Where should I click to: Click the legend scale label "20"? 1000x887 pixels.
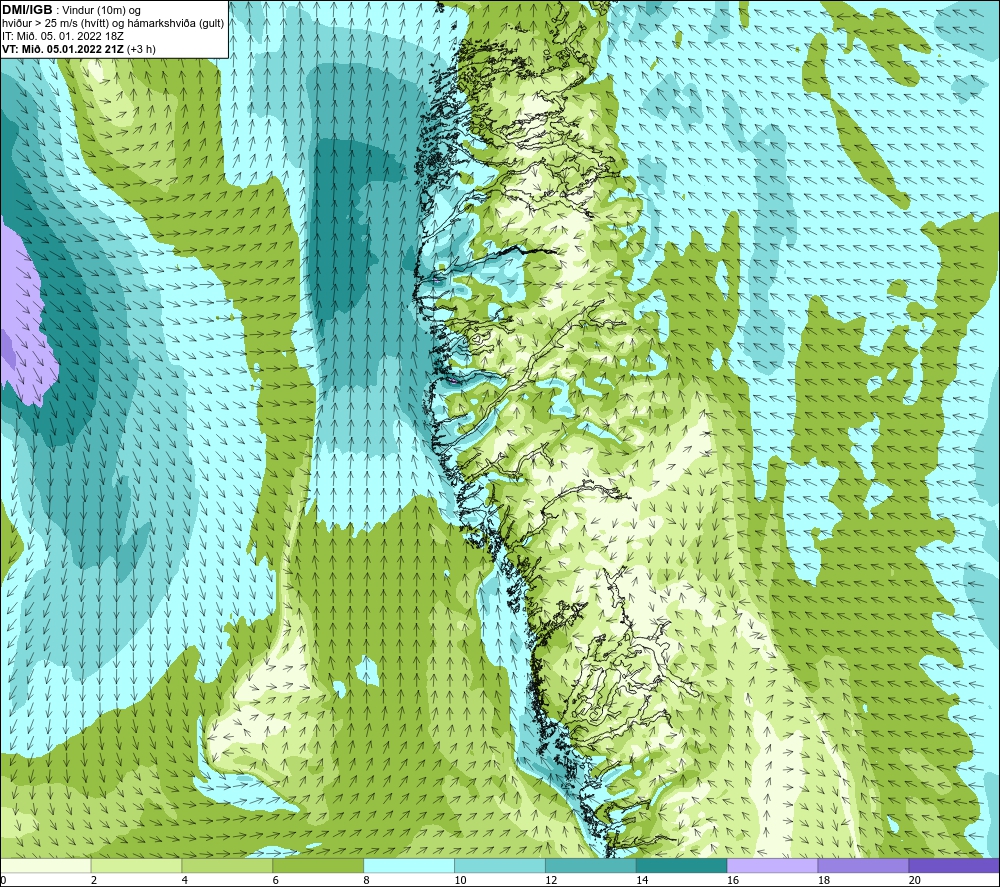point(915,880)
